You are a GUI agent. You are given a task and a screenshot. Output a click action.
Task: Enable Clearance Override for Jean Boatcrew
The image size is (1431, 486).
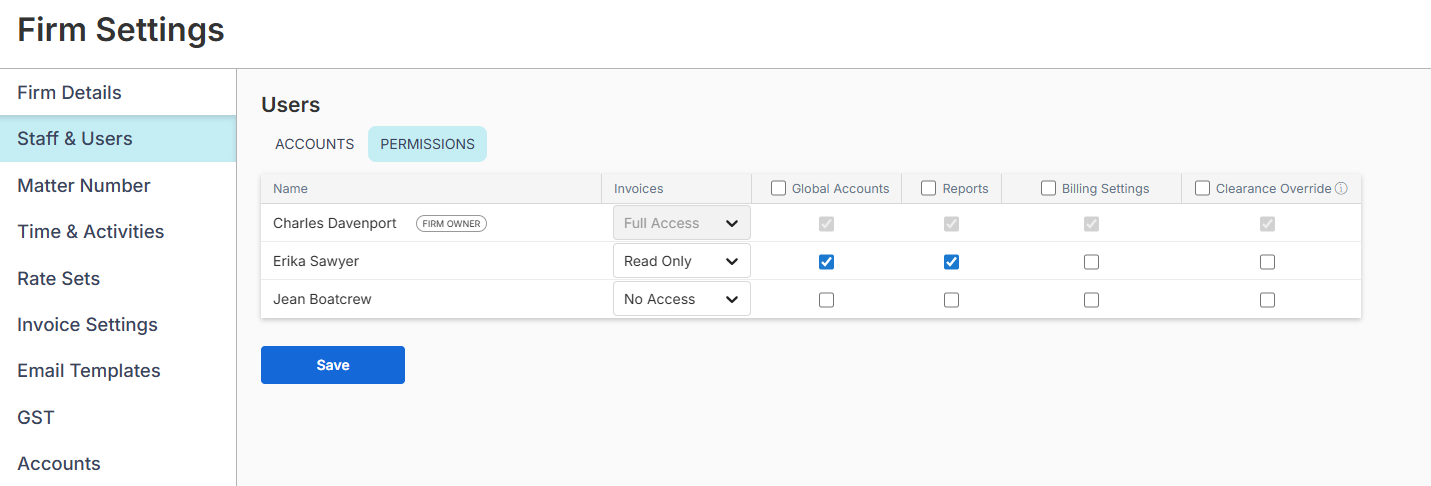coord(1267,300)
